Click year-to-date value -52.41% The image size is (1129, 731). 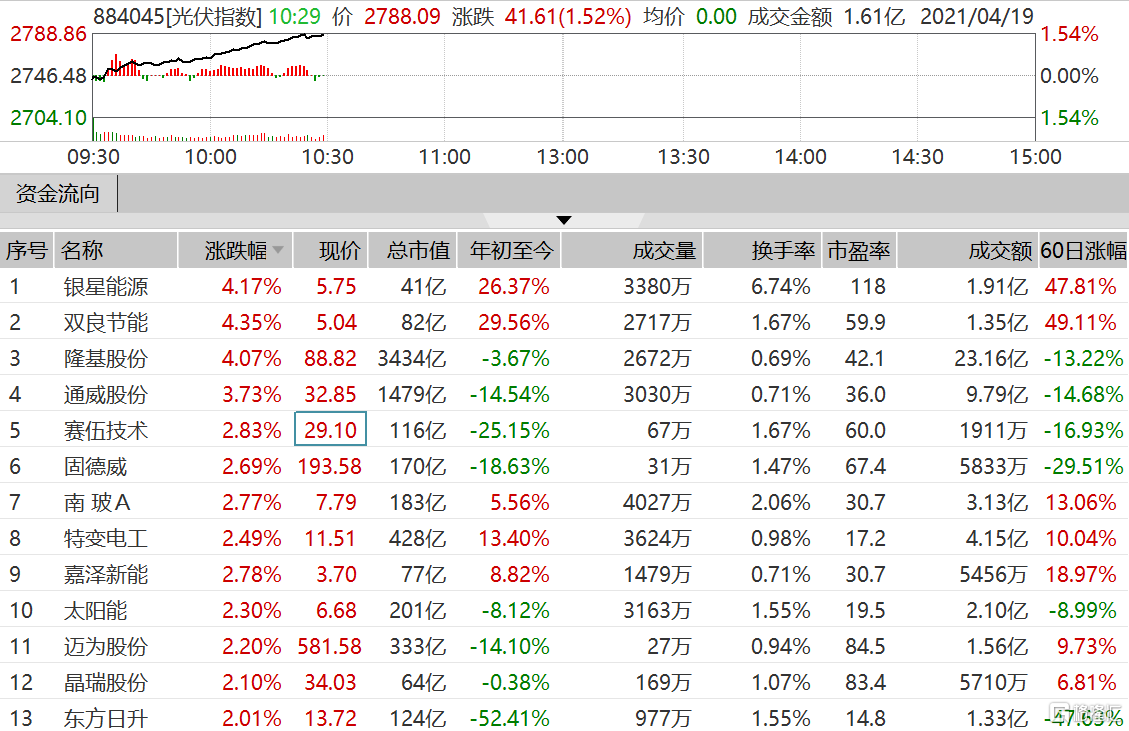pos(510,718)
